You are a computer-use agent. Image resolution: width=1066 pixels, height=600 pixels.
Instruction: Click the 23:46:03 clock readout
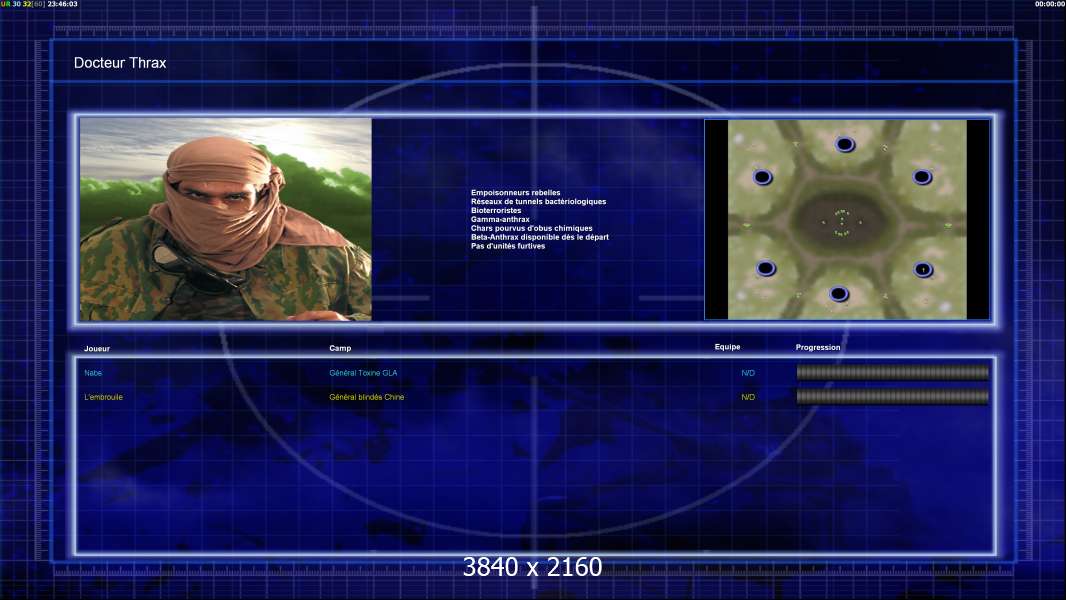[62, 4]
